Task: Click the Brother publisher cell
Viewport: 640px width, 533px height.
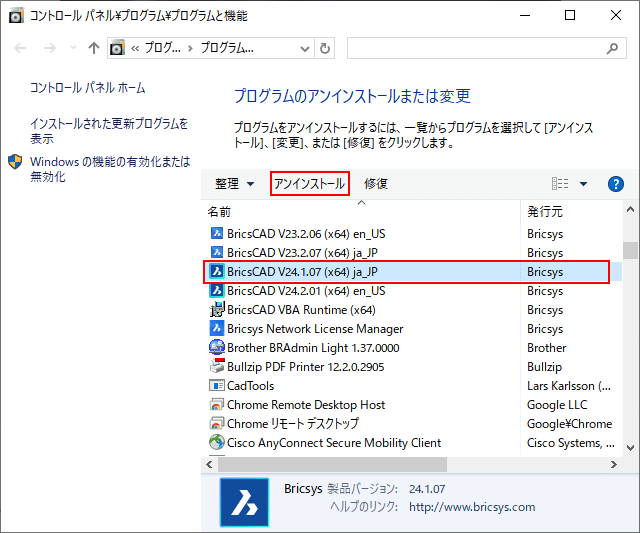Action: (x=547, y=348)
